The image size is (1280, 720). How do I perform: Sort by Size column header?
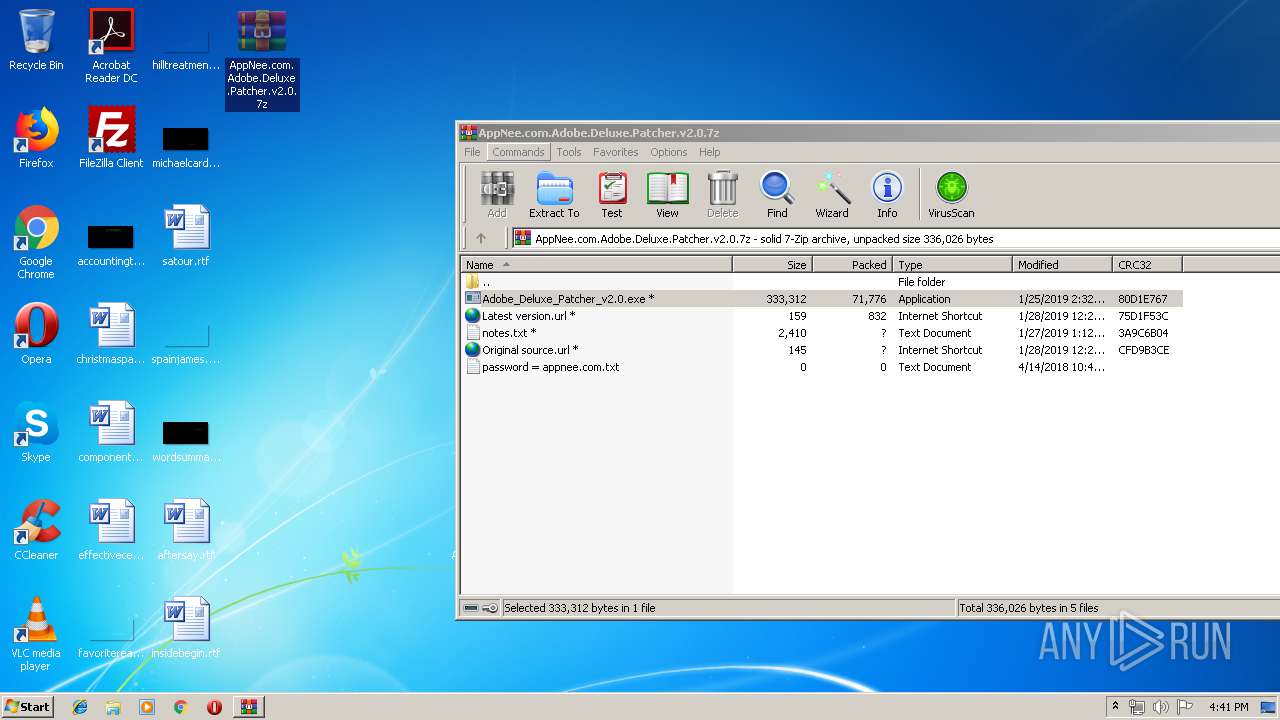point(773,265)
